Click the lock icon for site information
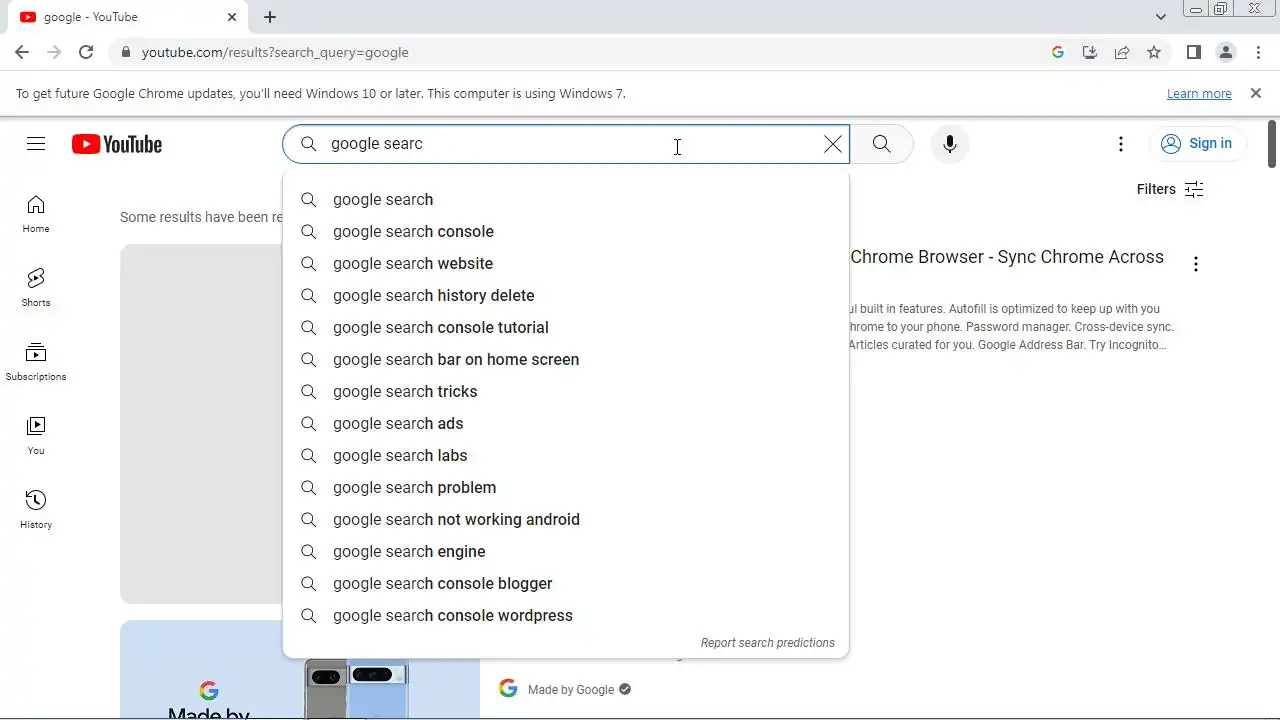The height and width of the screenshot is (720, 1280). (x=125, y=52)
